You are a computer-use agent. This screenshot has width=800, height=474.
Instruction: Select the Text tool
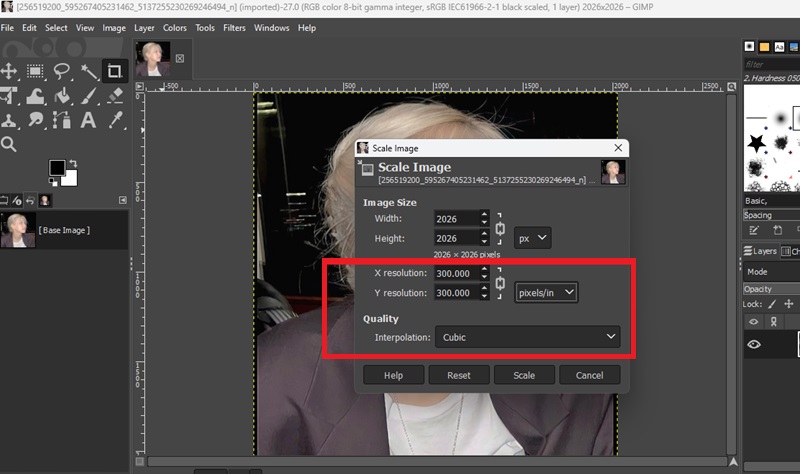coord(89,120)
